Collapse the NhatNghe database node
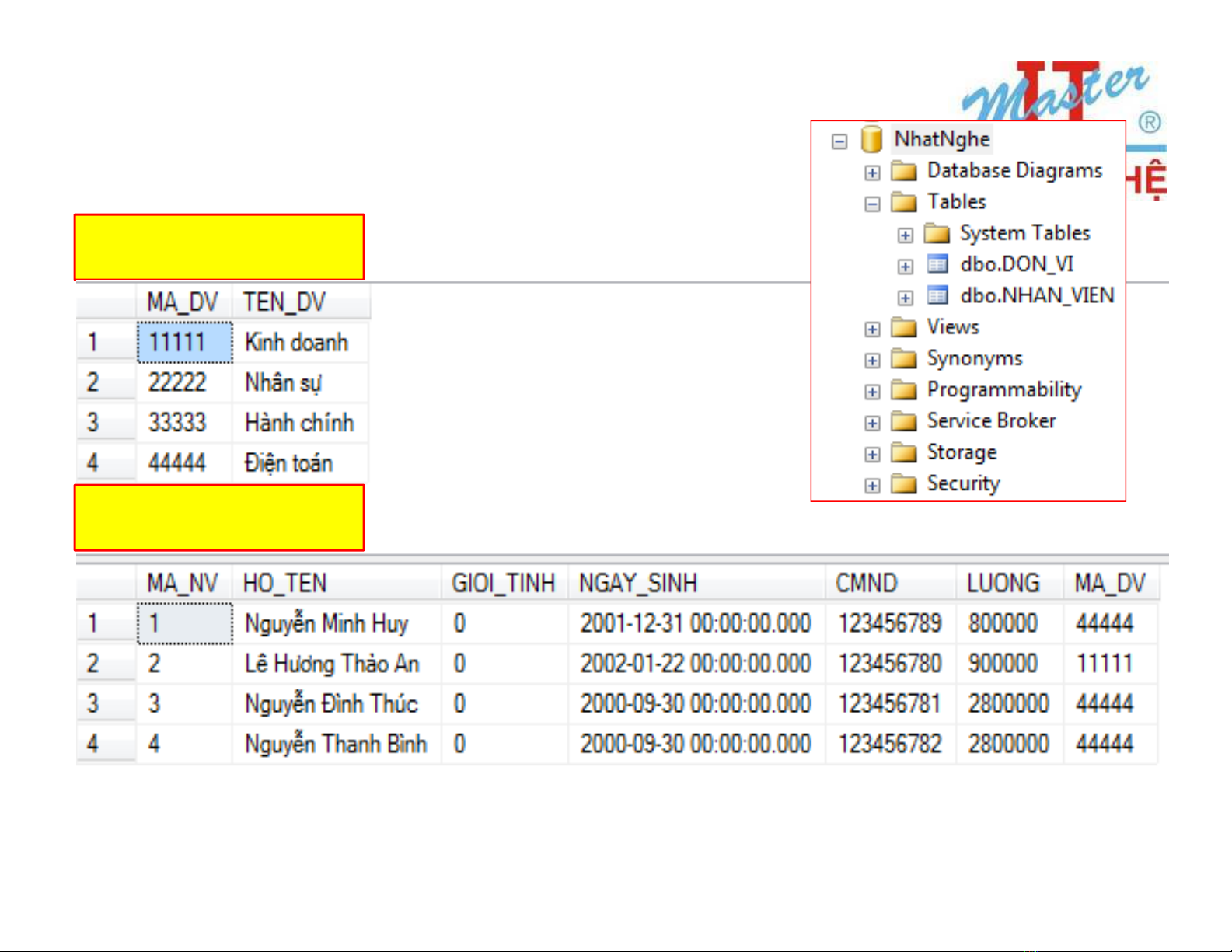 839,141
